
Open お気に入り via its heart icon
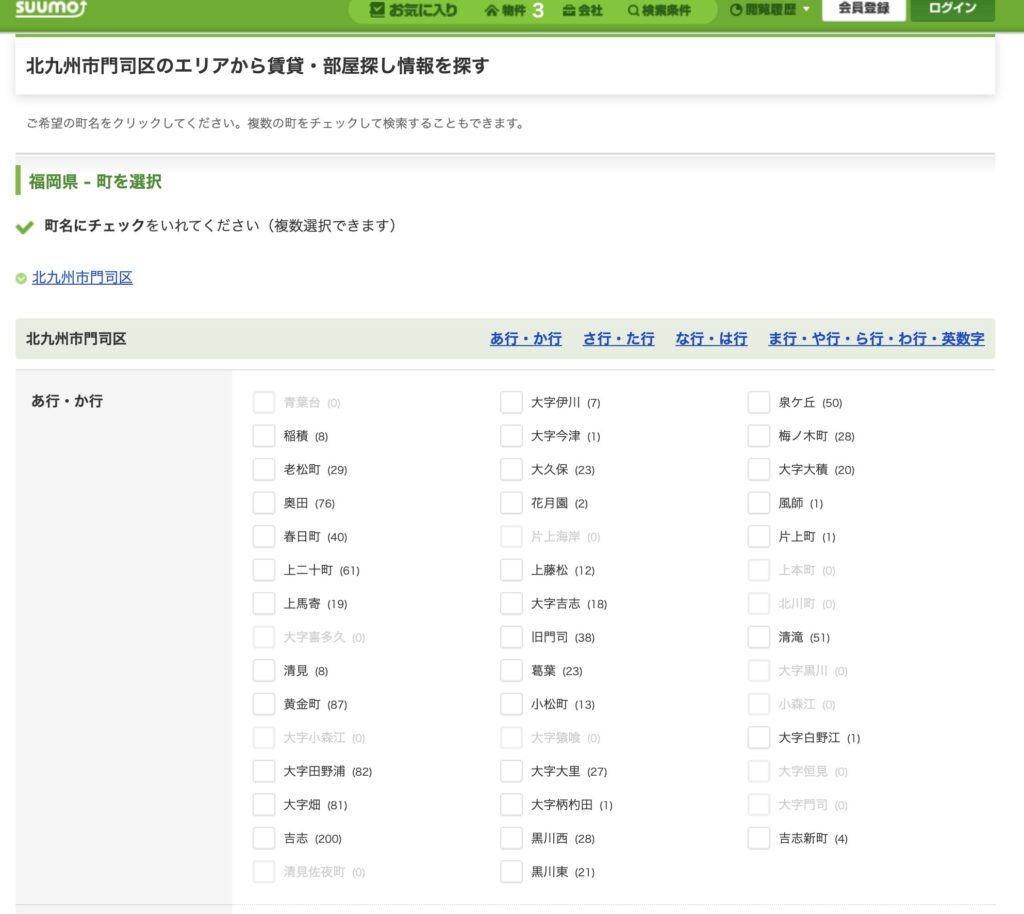pyautogui.click(x=376, y=10)
